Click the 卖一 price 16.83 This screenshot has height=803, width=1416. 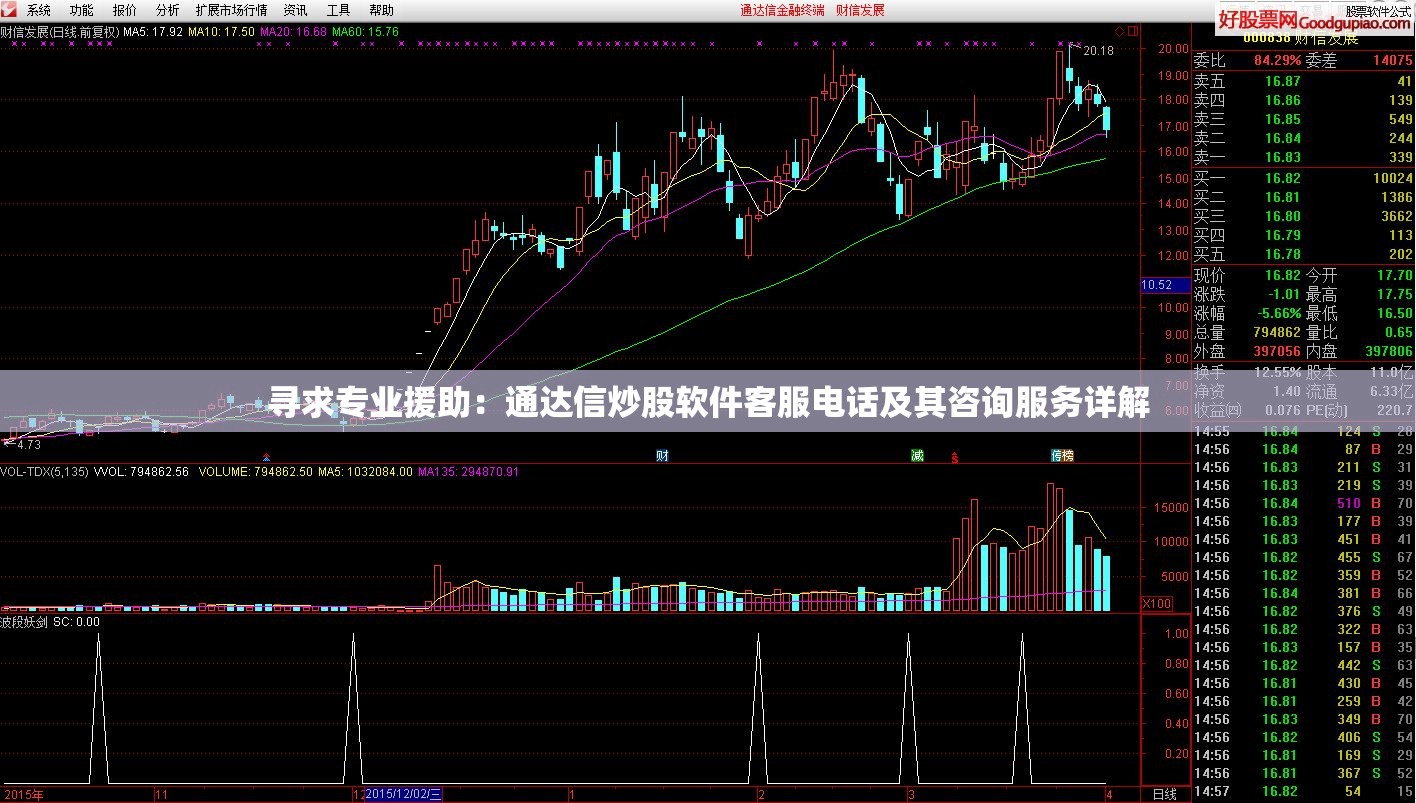pos(1282,158)
